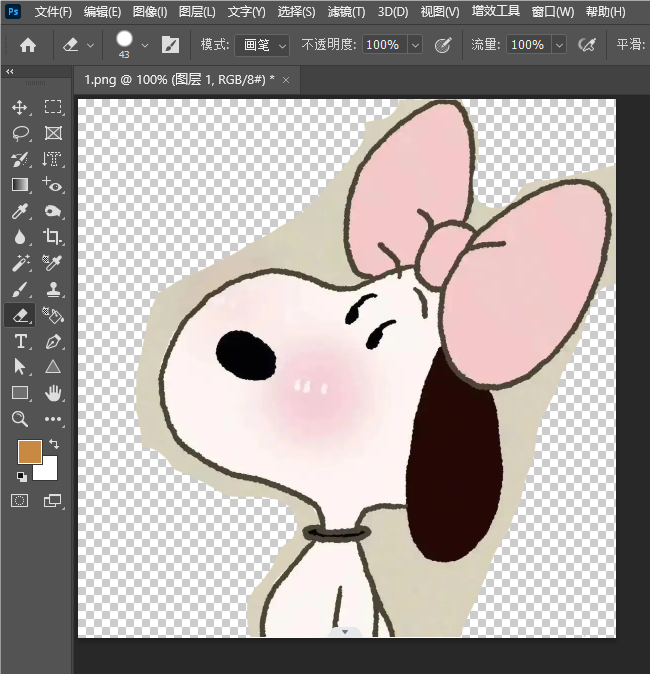Select the Move tool
The image size is (650, 674).
click(20, 107)
